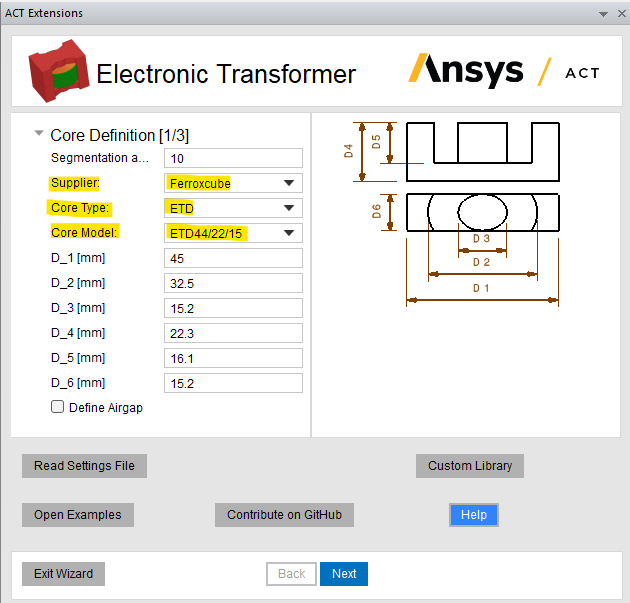This screenshot has height=603, width=630.
Task: Open the Custom Library button
Action: tap(470, 466)
